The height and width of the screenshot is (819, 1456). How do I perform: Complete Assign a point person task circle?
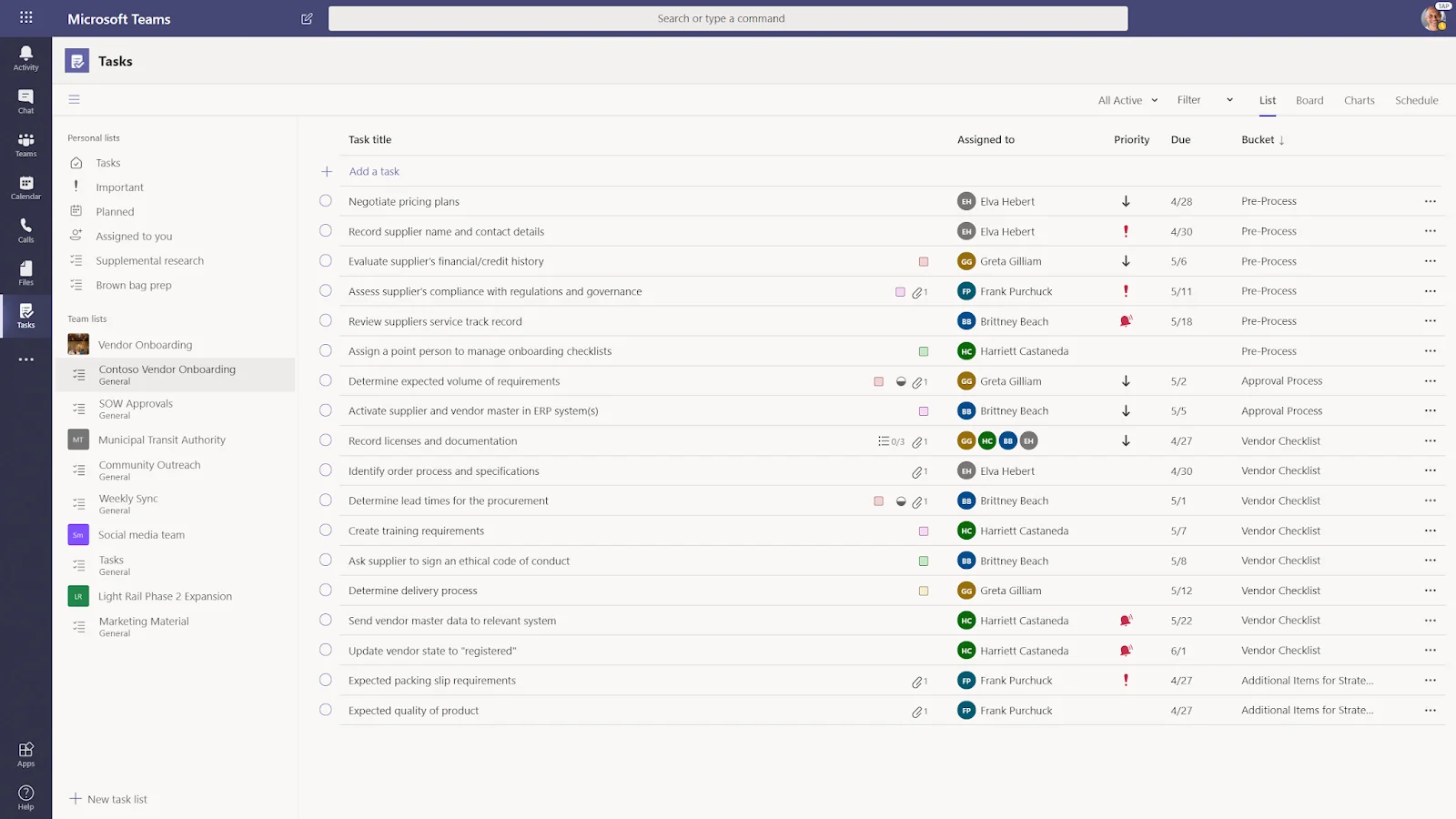(x=326, y=350)
